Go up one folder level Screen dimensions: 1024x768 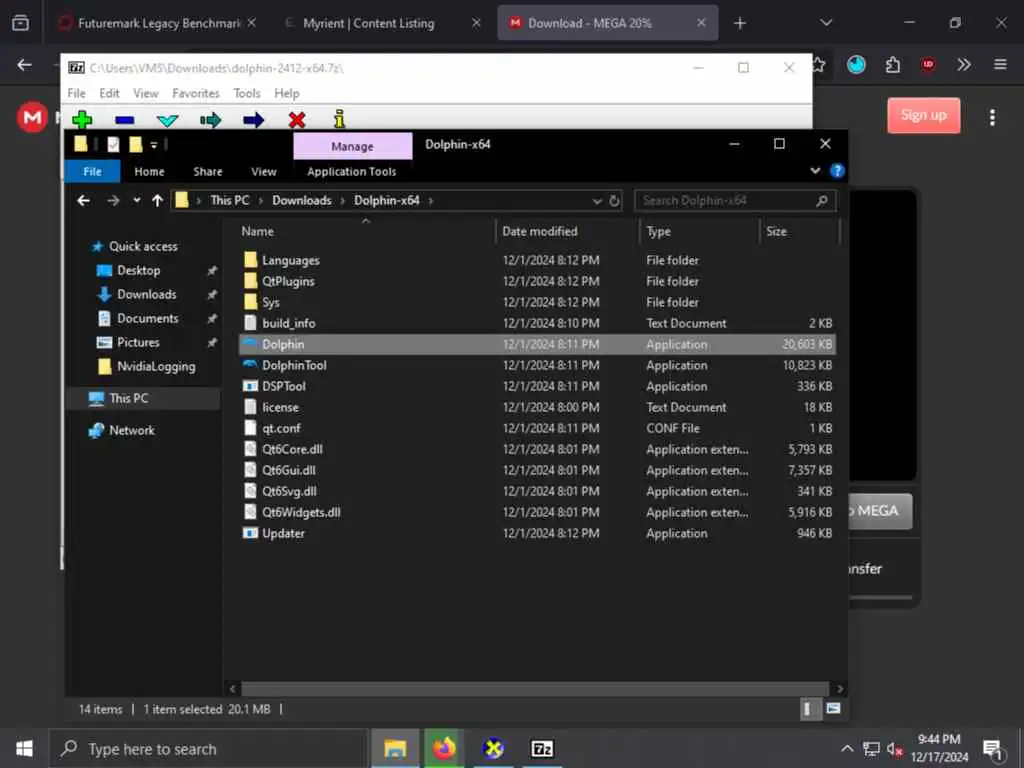tap(157, 200)
